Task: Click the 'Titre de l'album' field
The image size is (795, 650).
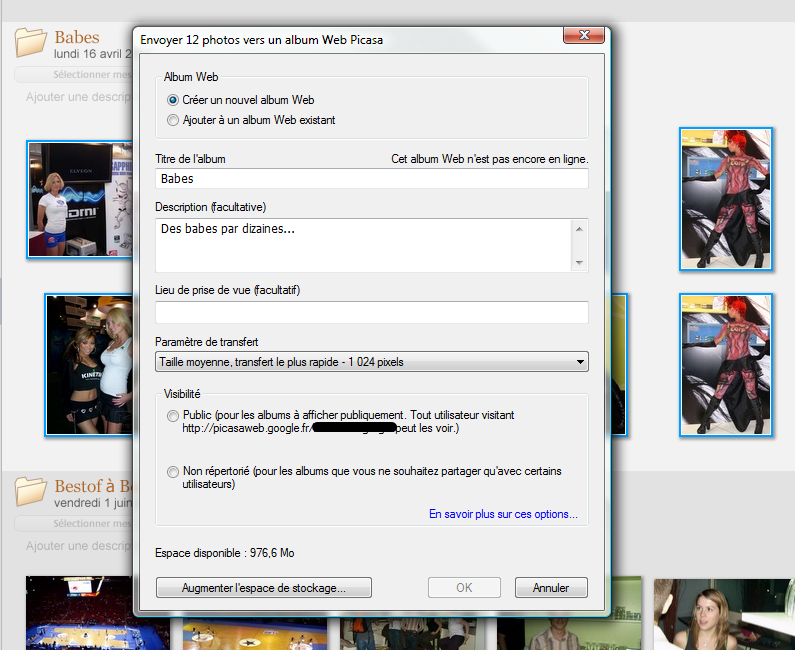Action: (372, 178)
